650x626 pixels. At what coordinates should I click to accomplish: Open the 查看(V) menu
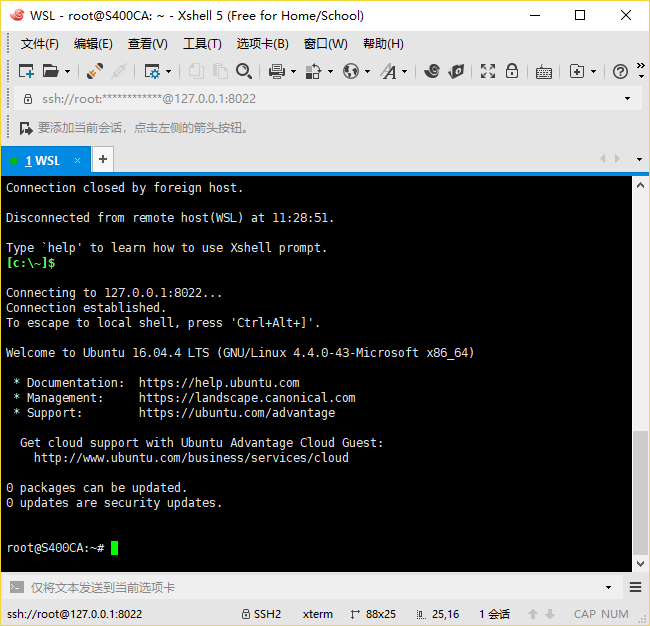coord(148,44)
